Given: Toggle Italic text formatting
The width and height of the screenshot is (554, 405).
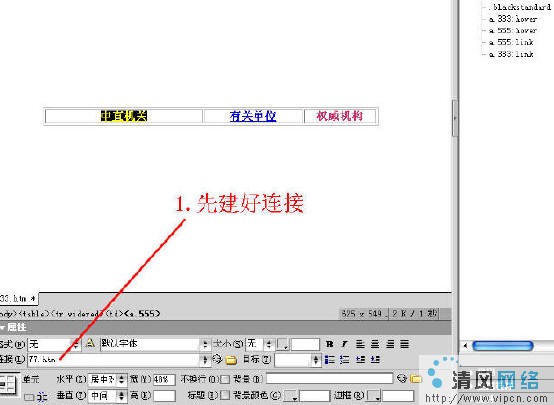Looking at the screenshot, I should 344,344.
